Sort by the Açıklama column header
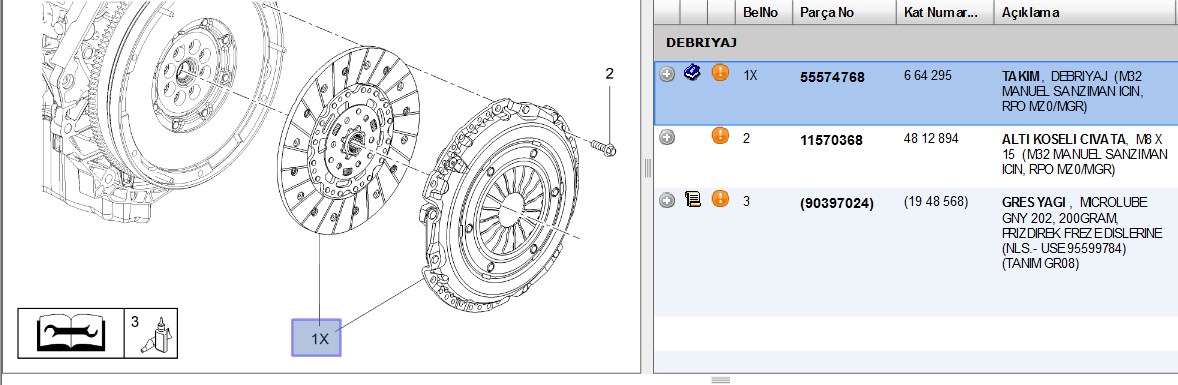 1086,13
